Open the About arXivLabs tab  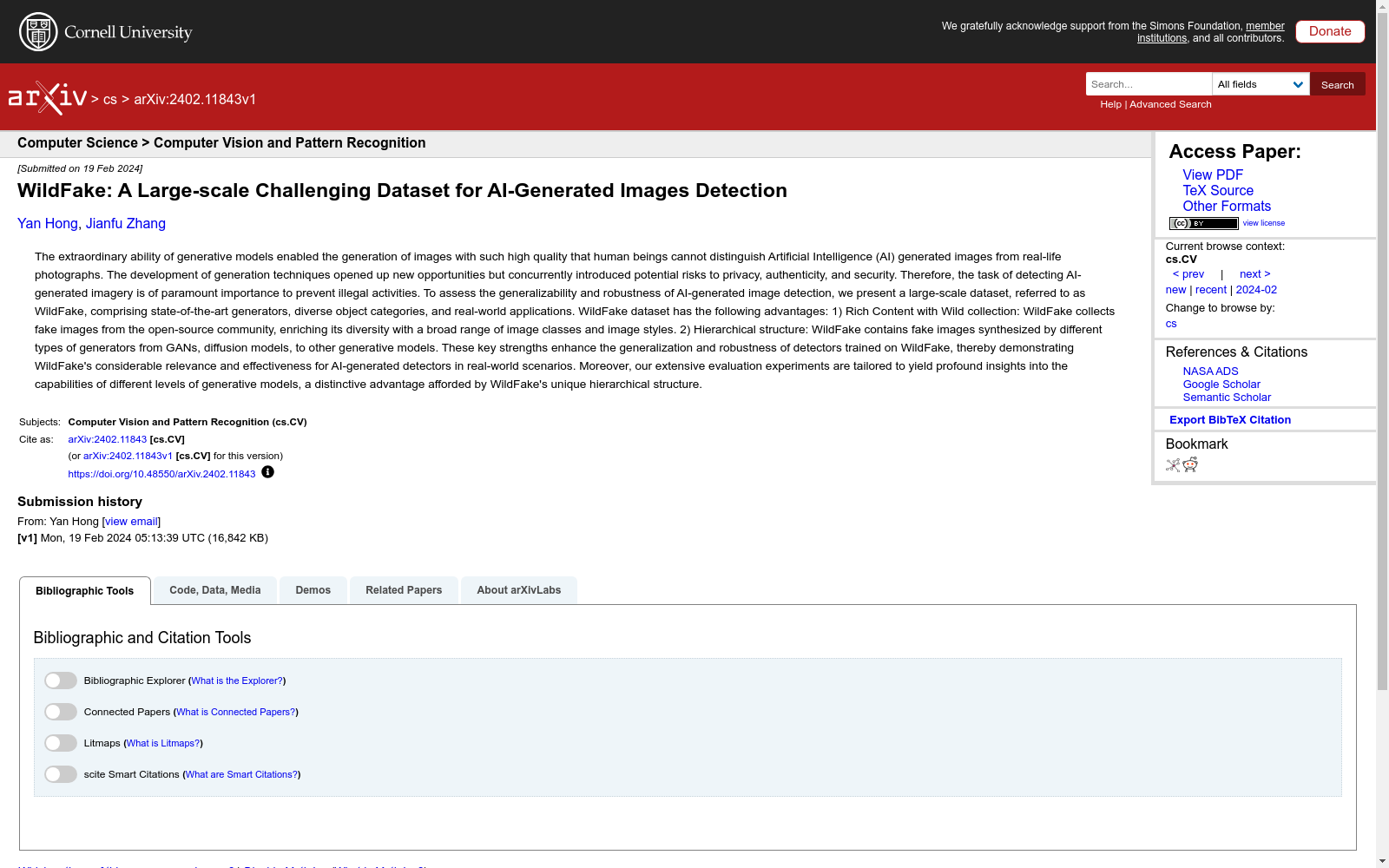(519, 590)
